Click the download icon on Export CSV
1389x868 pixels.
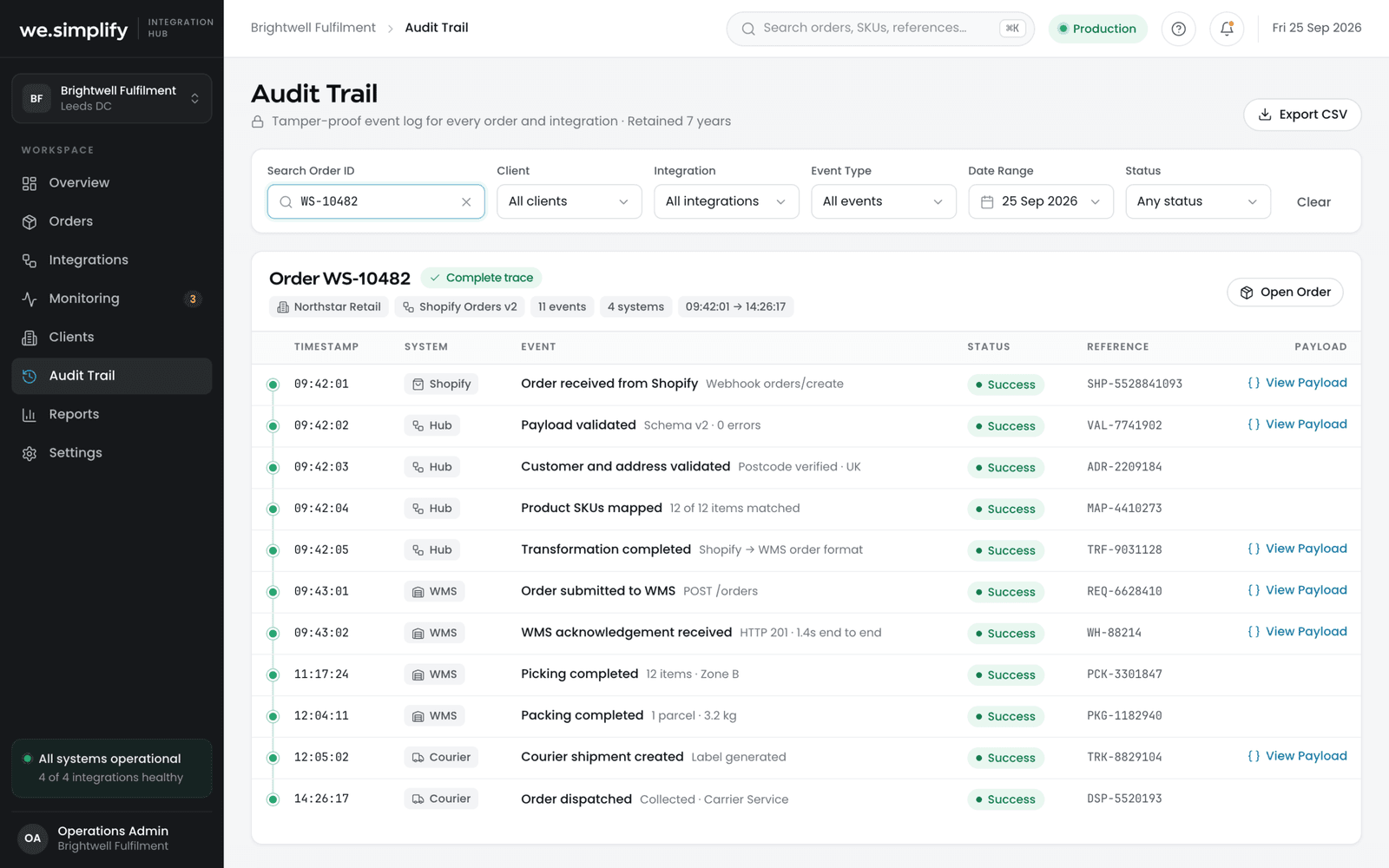point(1265,115)
